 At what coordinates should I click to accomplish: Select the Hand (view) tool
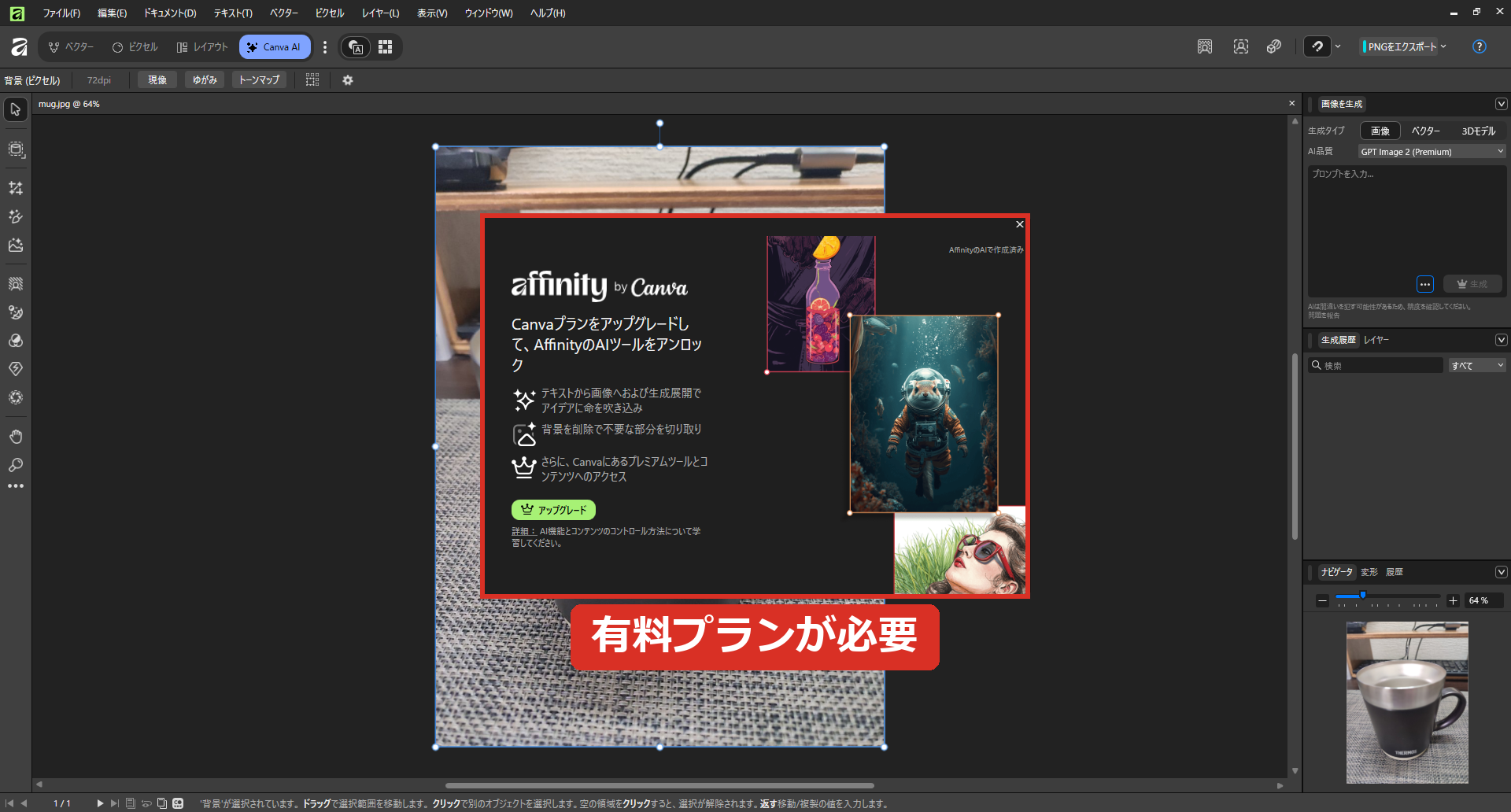(16, 437)
